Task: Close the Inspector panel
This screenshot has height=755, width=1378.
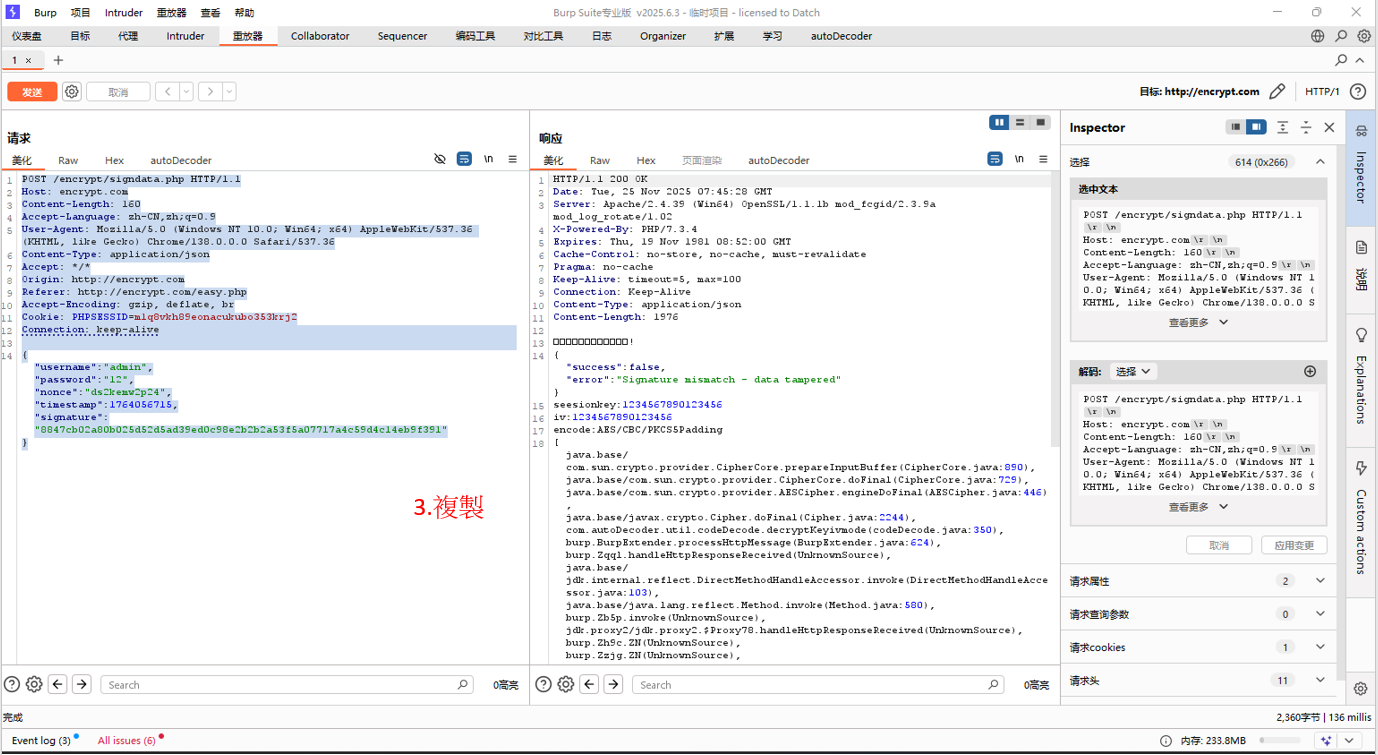Action: [x=1329, y=127]
